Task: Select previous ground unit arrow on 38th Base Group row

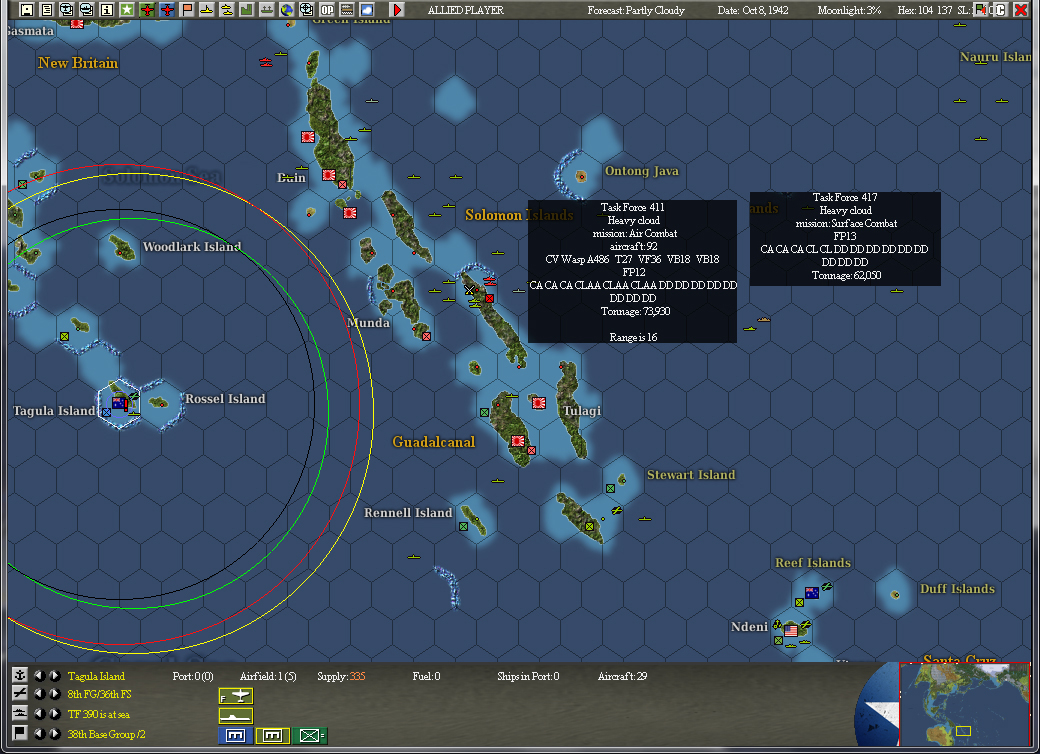Action: pos(40,733)
